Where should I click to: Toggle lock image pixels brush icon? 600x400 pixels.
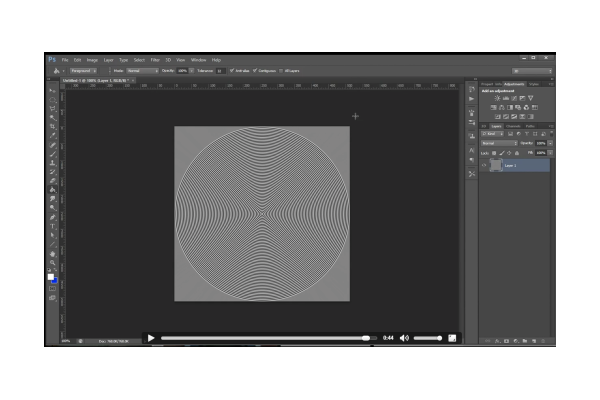(502, 153)
